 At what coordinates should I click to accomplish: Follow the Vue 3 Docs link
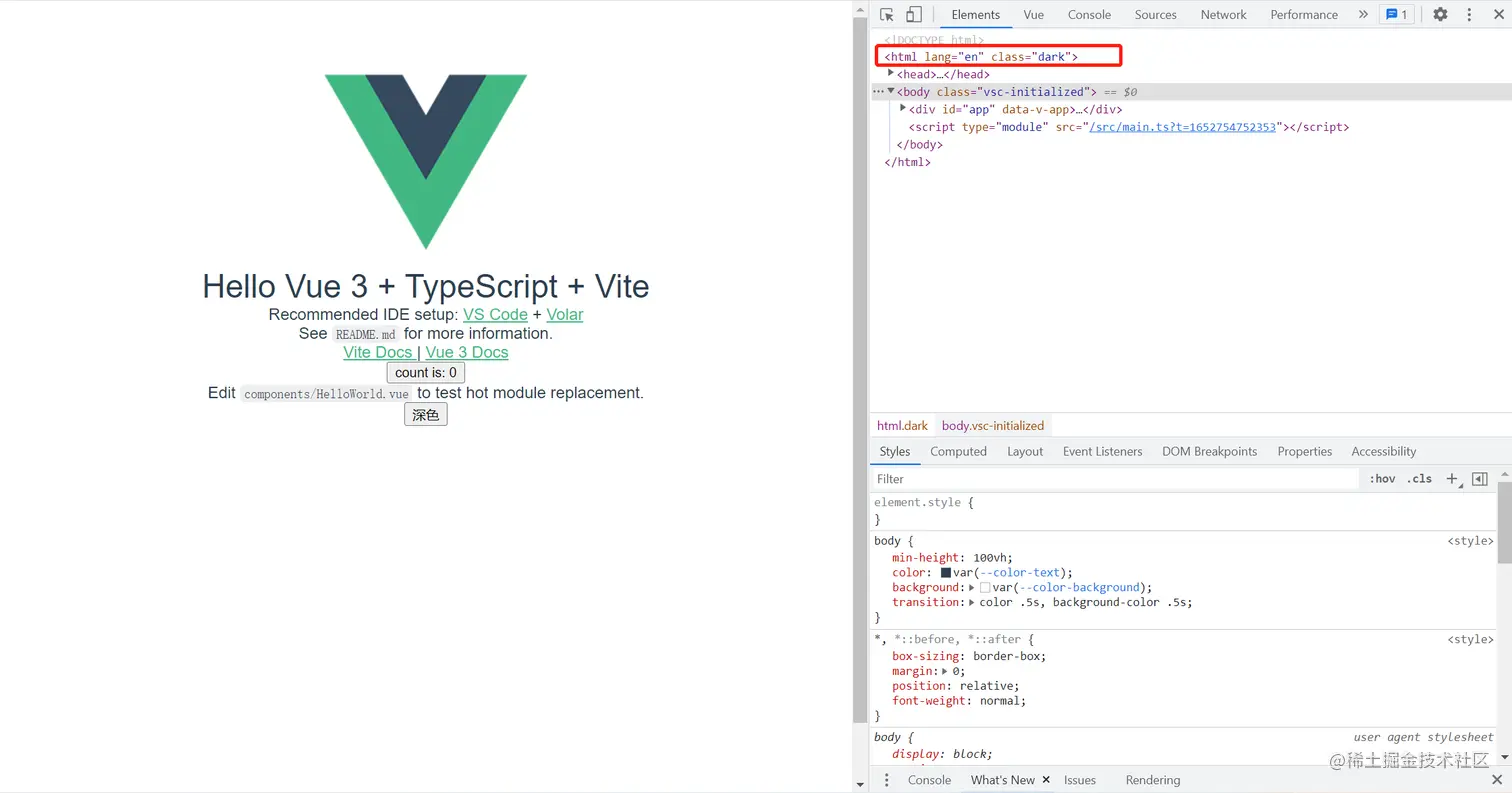(x=467, y=352)
